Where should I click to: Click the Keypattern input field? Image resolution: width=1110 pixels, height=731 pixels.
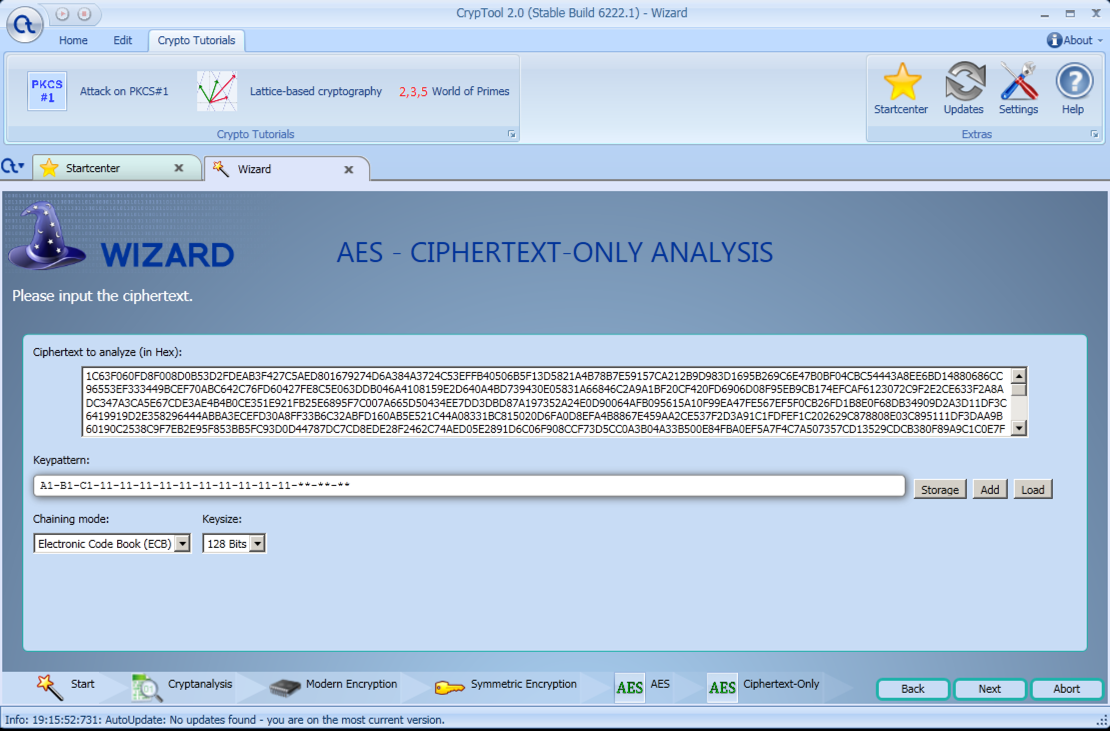click(469, 485)
